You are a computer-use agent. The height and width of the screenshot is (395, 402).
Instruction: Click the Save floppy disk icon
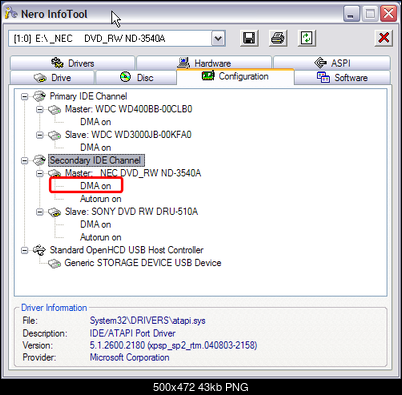(x=249, y=38)
